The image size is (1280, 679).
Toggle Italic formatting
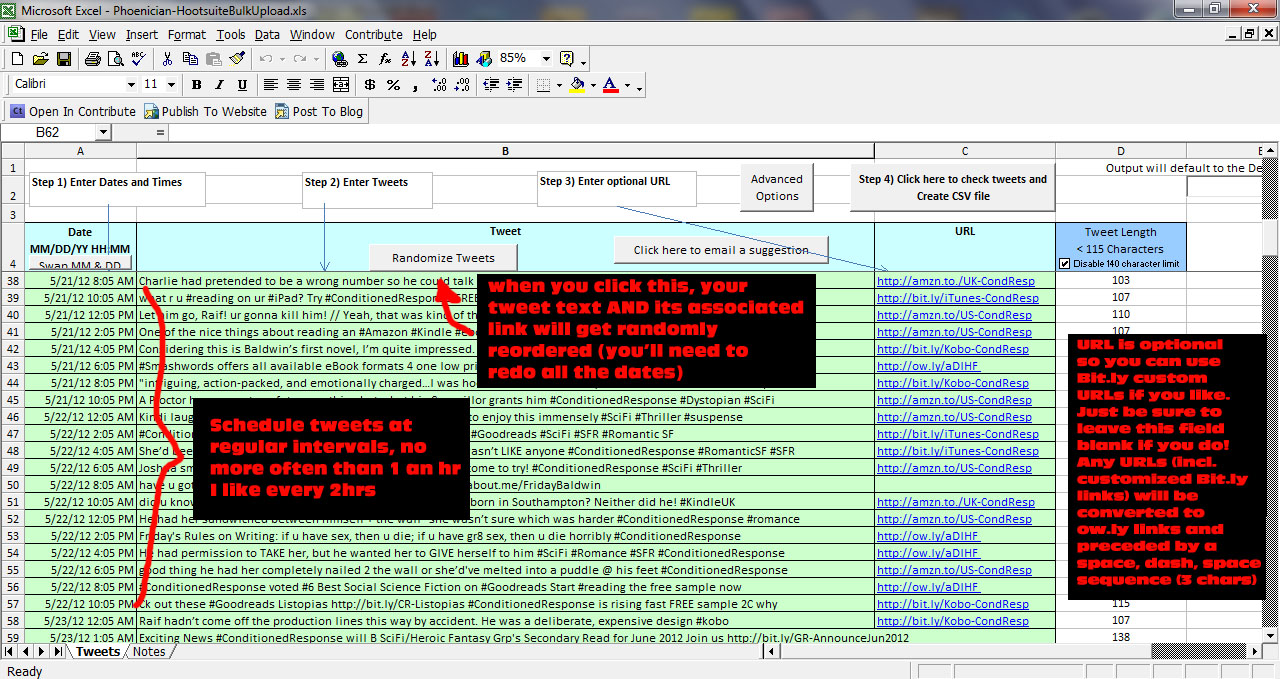click(219, 85)
